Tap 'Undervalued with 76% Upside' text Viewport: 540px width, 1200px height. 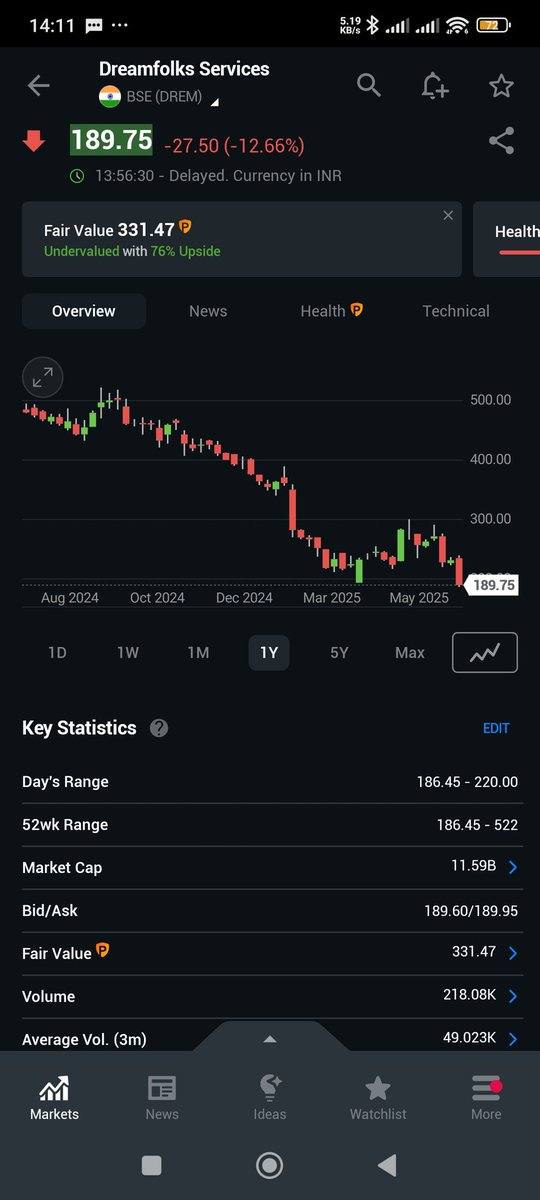132,251
